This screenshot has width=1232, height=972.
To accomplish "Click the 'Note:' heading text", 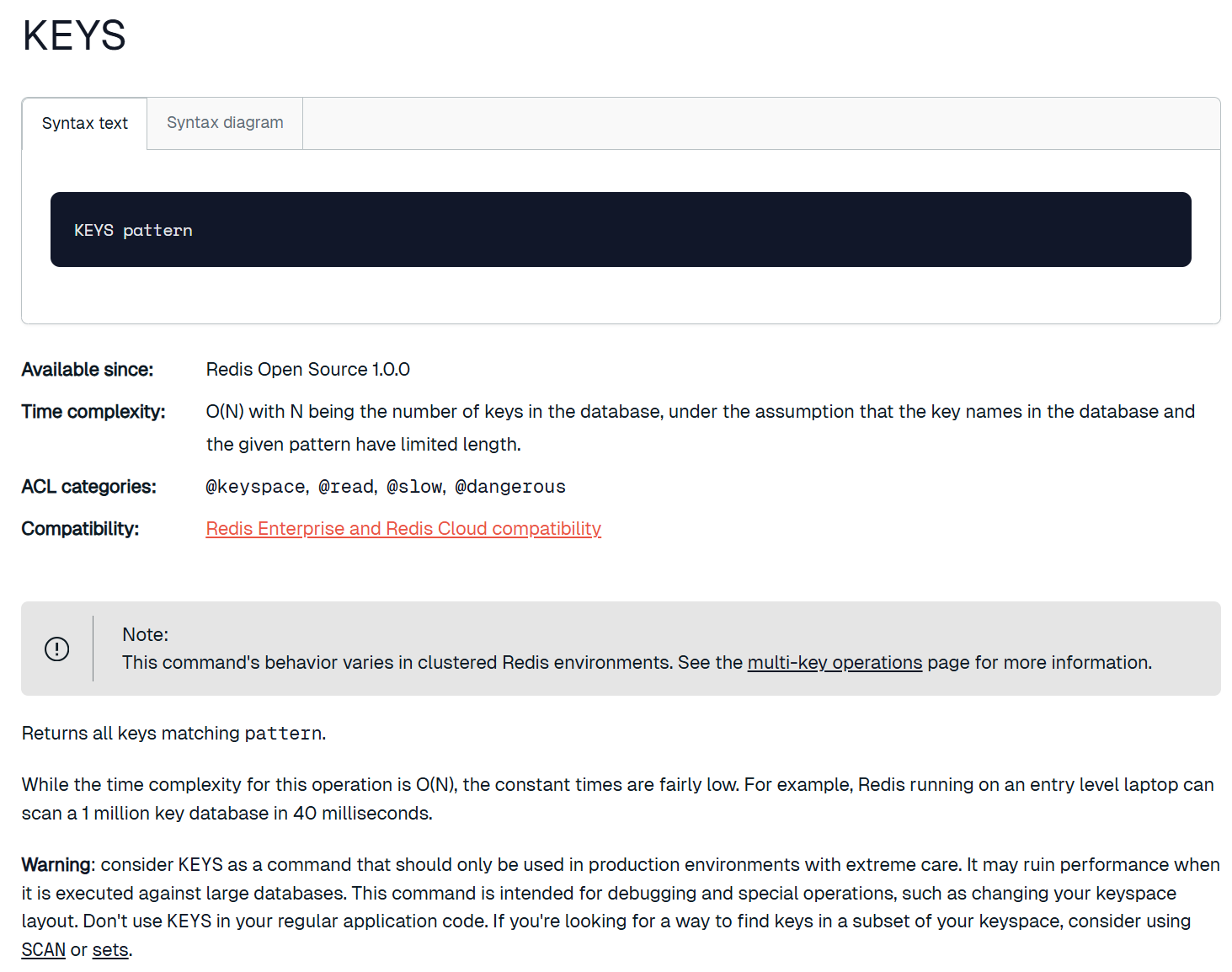I will [146, 634].
